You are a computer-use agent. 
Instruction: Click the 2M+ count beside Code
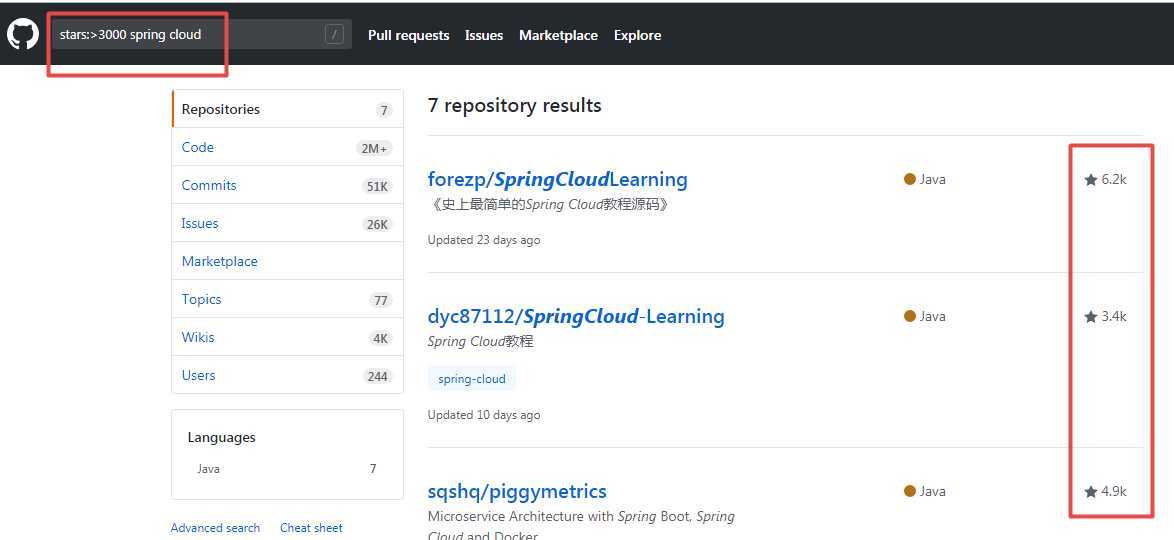374,148
